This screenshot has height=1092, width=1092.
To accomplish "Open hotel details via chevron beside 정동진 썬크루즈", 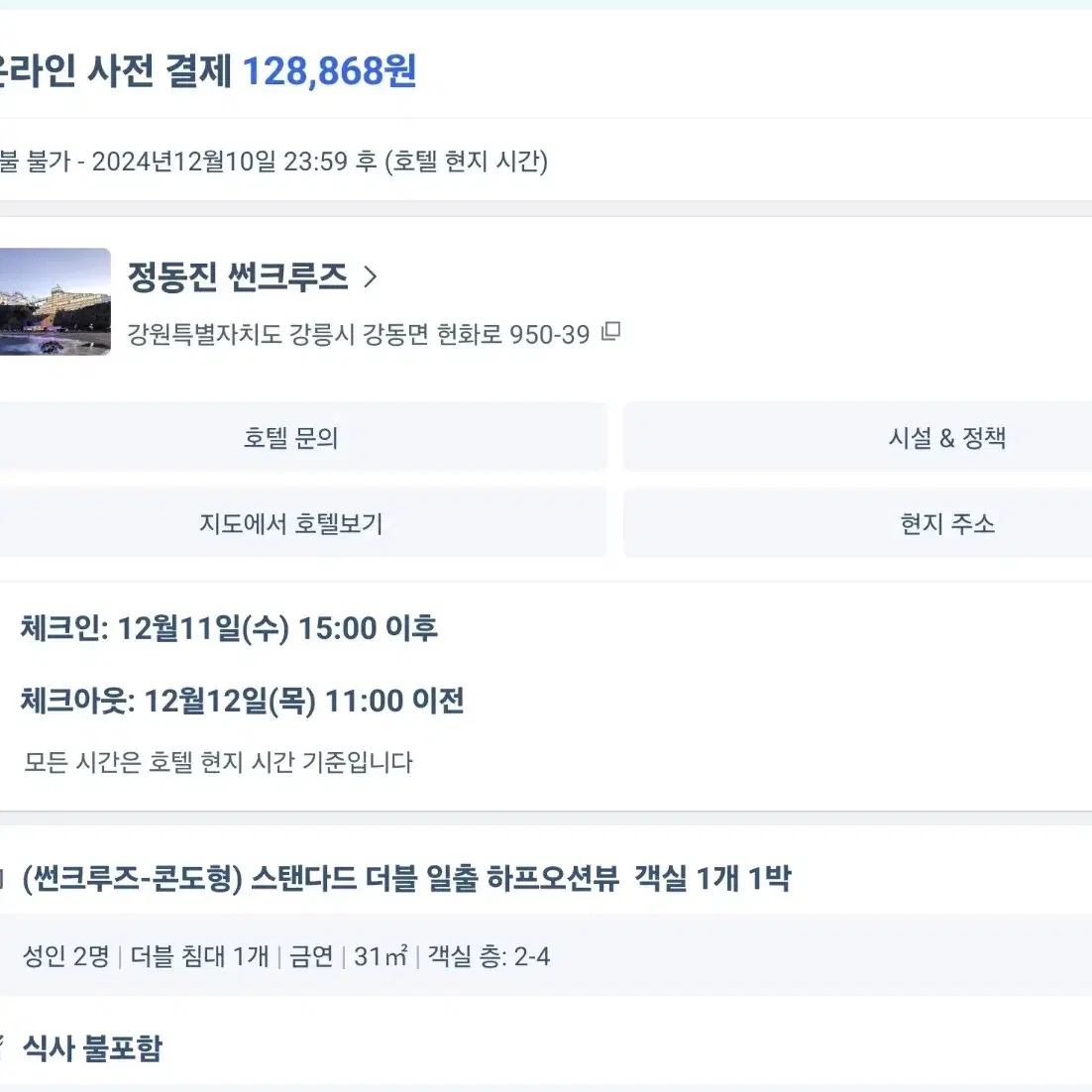I will pyautogui.click(x=370, y=277).
